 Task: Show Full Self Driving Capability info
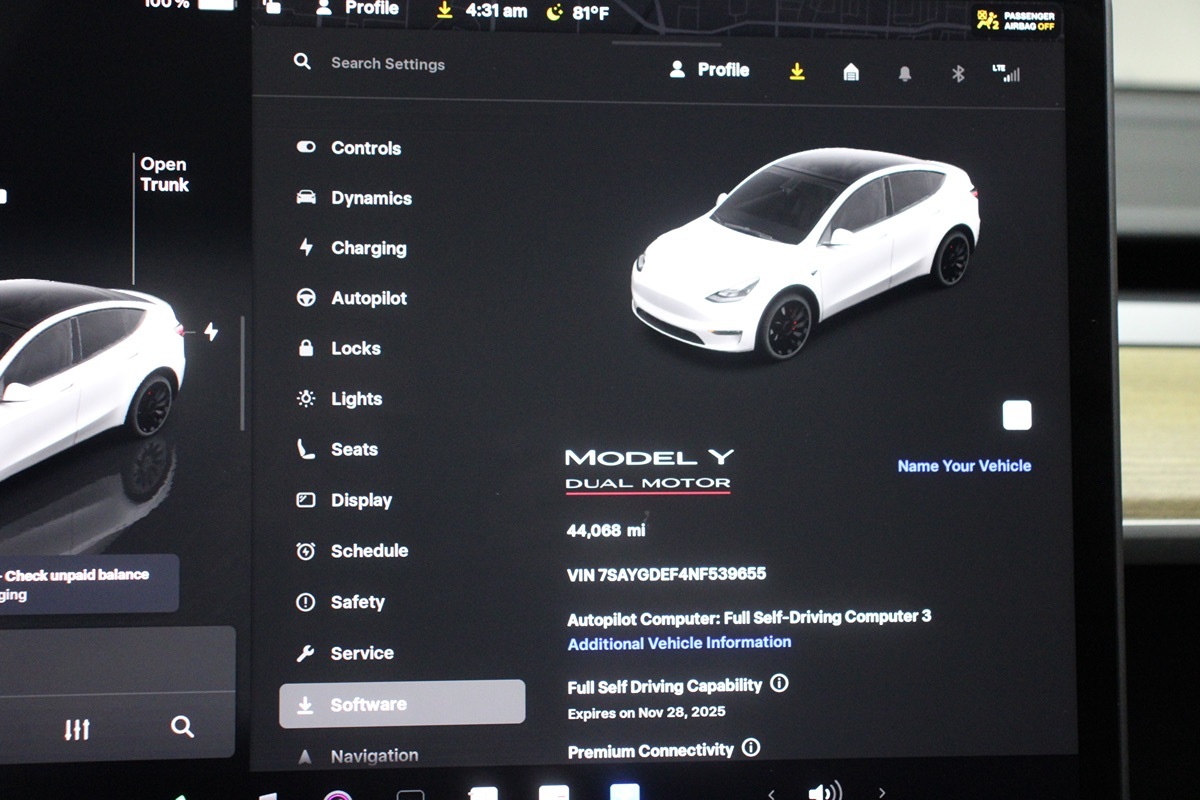pos(779,684)
